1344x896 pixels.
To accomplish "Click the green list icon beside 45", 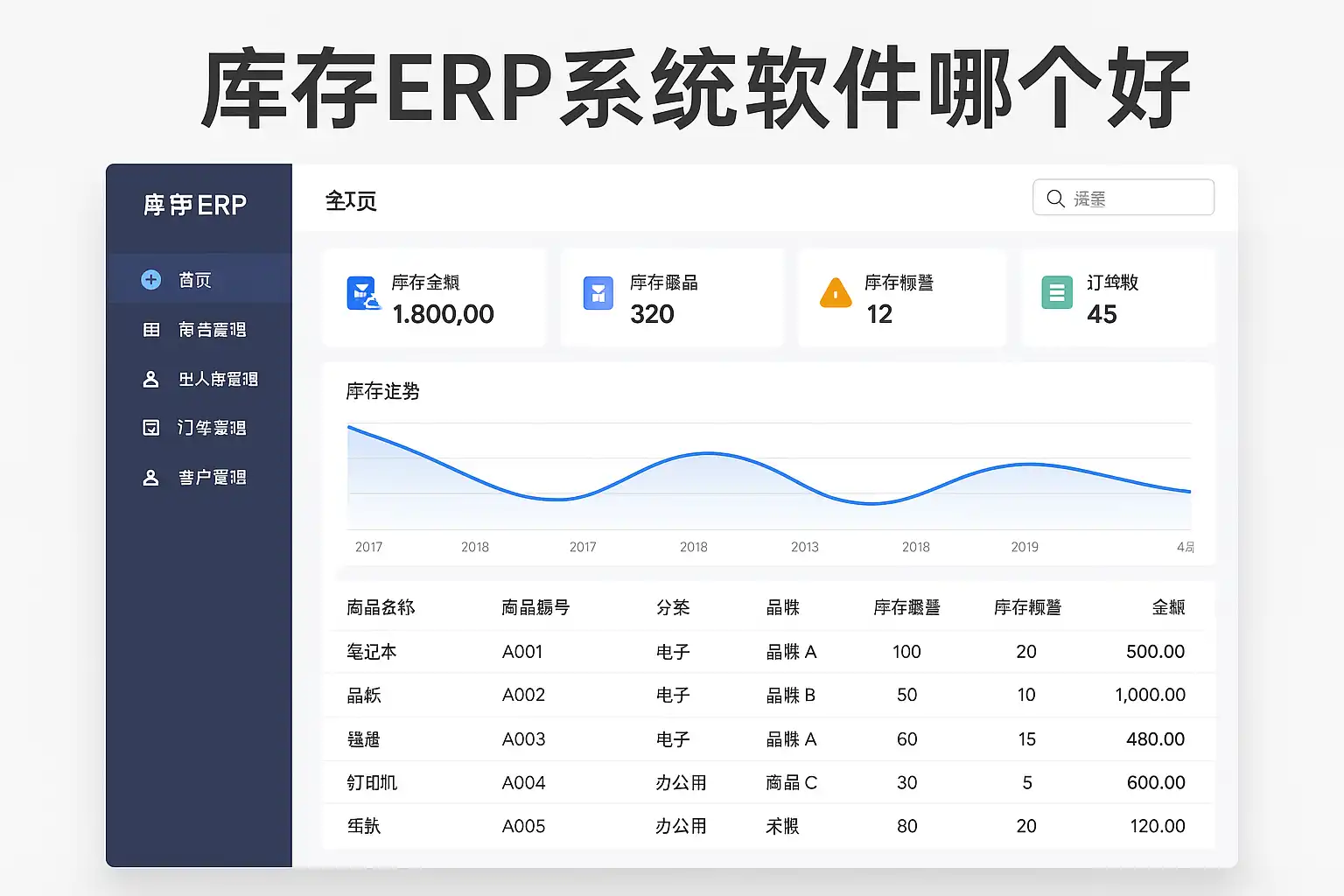I will tap(1057, 293).
